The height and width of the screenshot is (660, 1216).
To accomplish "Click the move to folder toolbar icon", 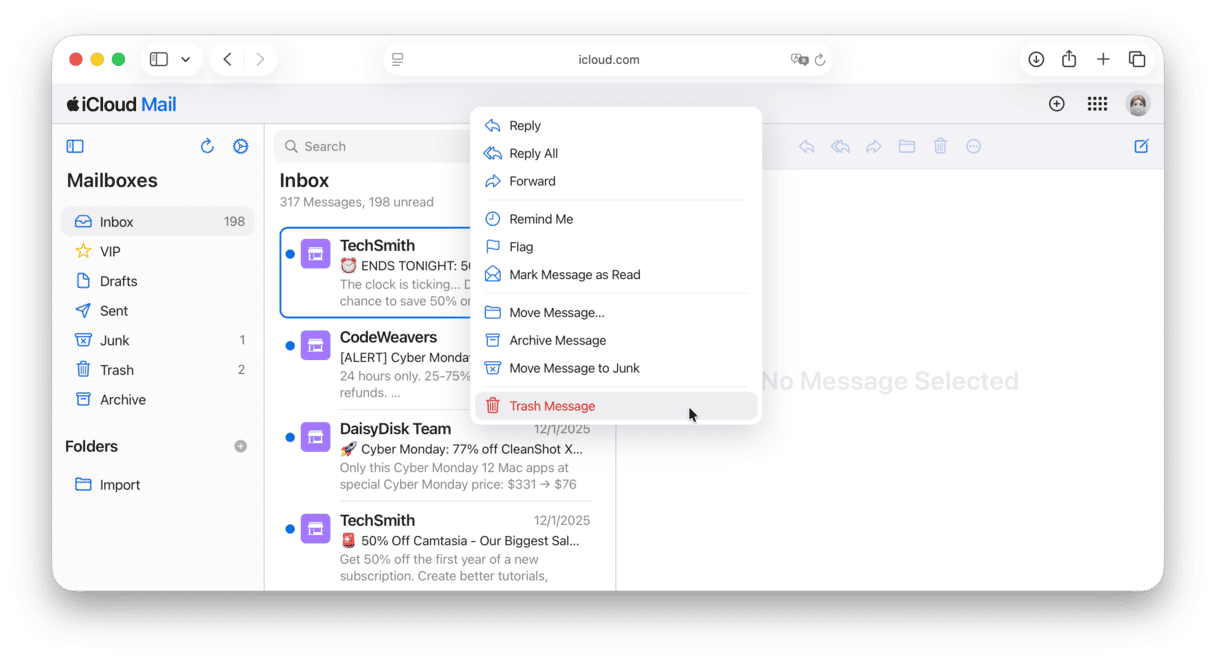I will pos(907,146).
